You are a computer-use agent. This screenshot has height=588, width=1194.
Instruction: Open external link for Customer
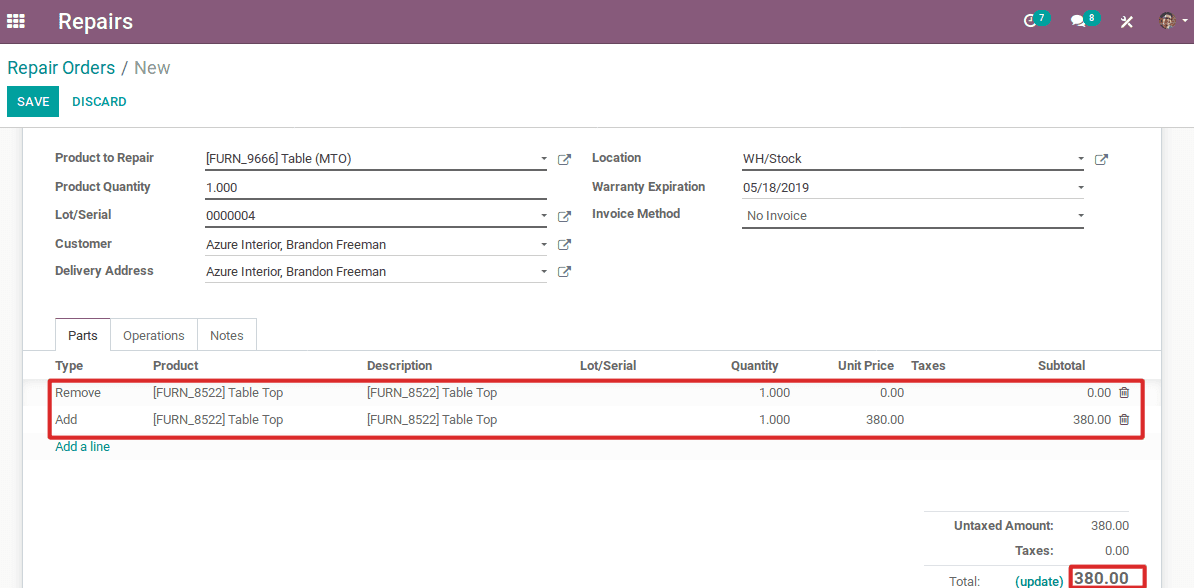pos(564,244)
